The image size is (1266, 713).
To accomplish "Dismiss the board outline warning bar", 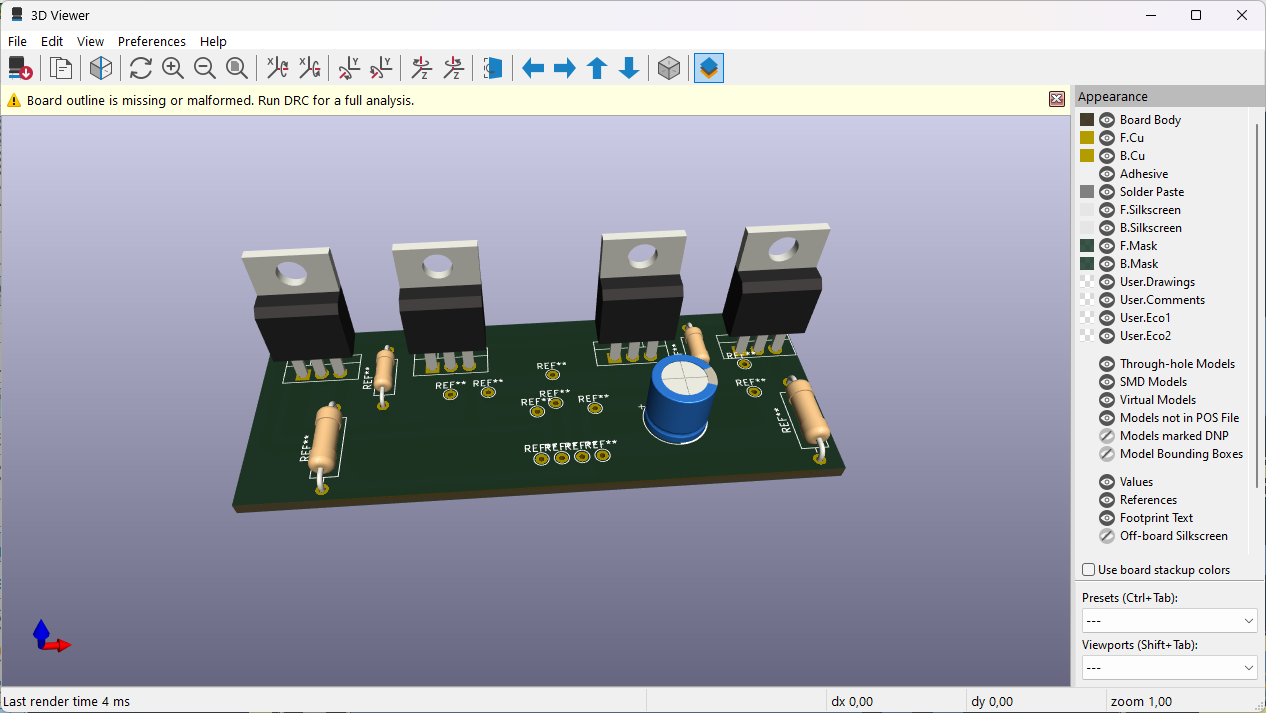I will click(x=1056, y=99).
